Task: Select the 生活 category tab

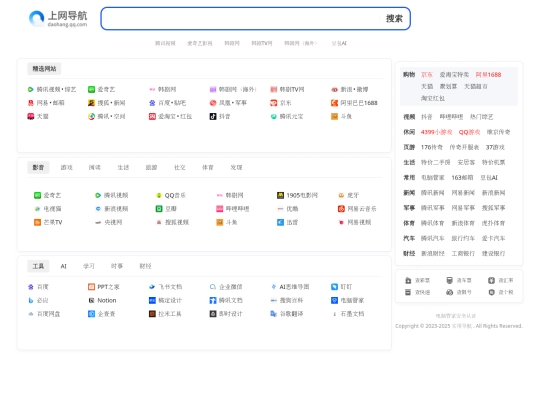Action: pyautogui.click(x=123, y=168)
